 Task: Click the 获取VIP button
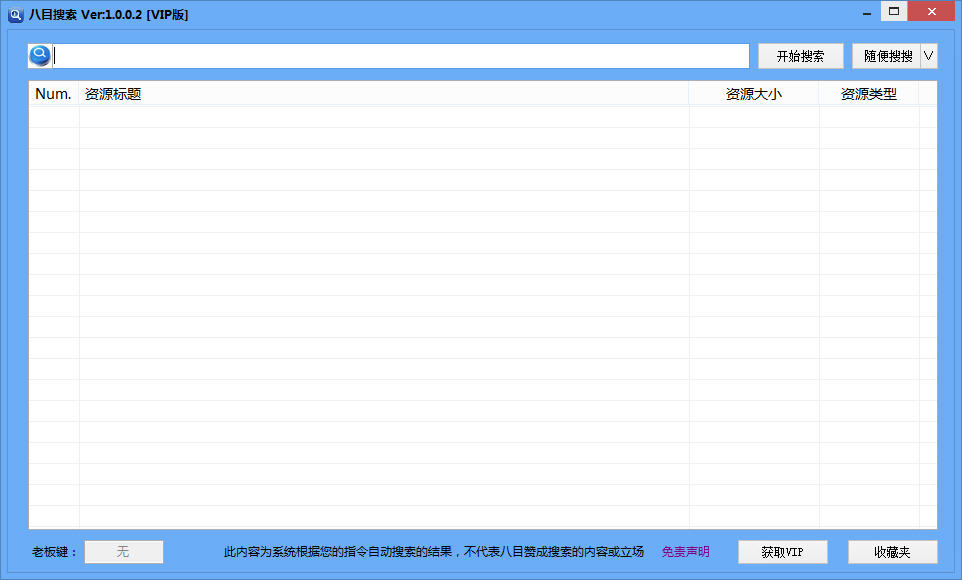pyautogui.click(x=782, y=551)
